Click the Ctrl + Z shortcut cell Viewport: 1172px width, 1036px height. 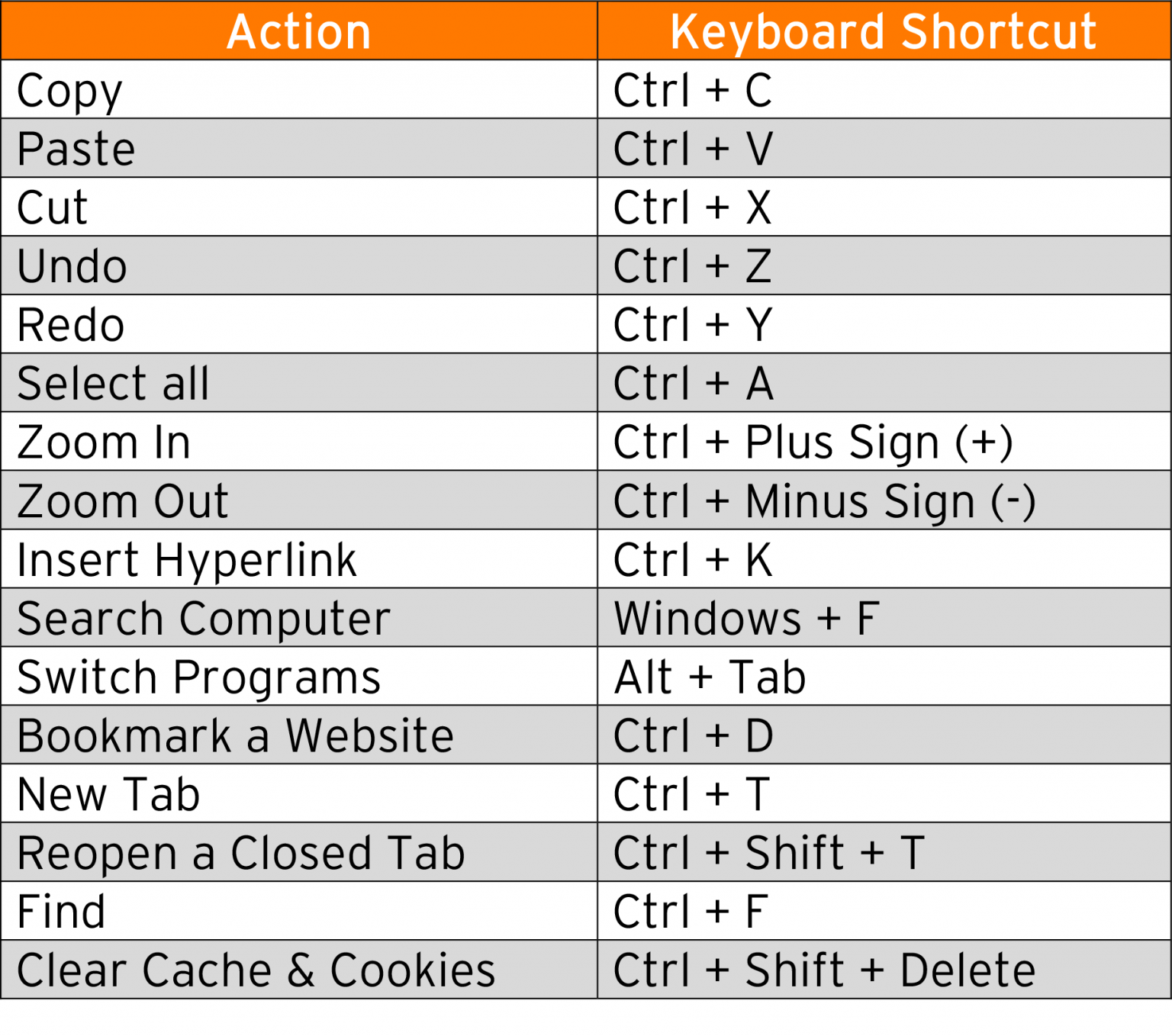point(693,266)
